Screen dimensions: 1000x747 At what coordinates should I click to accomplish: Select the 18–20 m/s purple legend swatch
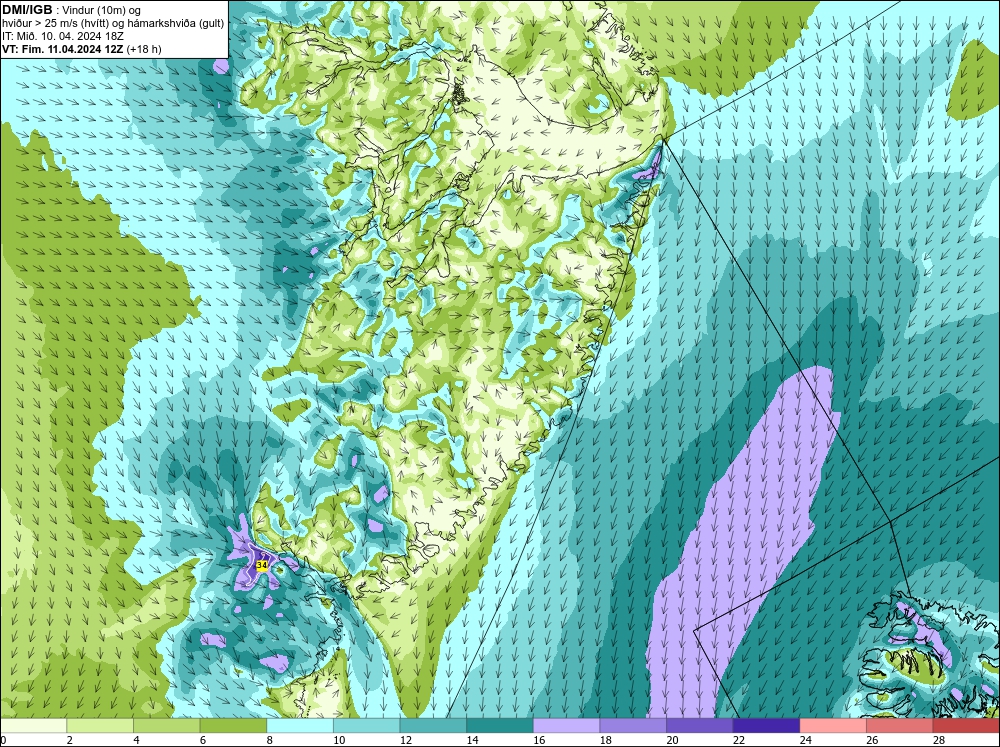tap(633, 726)
